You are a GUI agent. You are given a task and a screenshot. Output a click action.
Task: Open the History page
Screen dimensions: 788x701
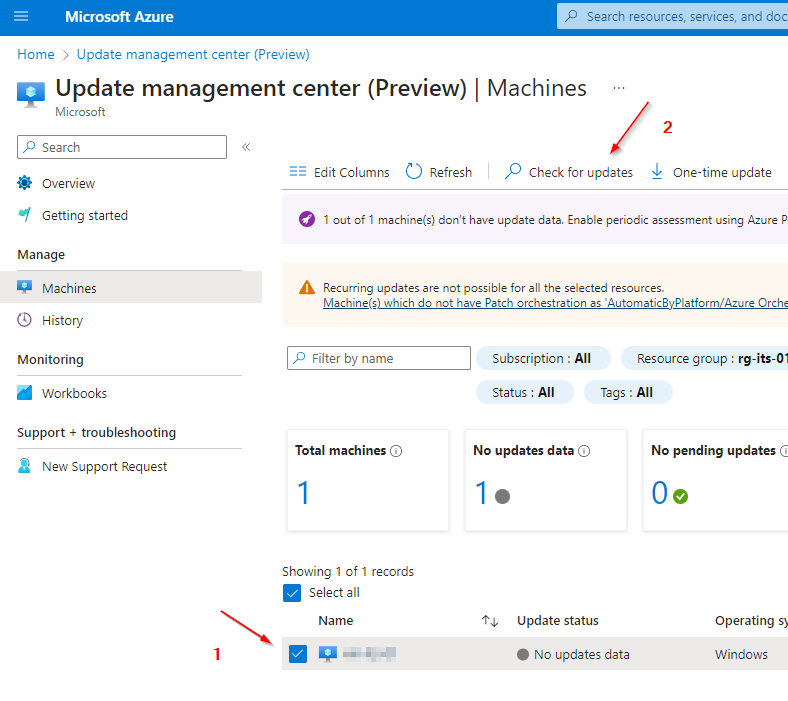[x=62, y=321]
